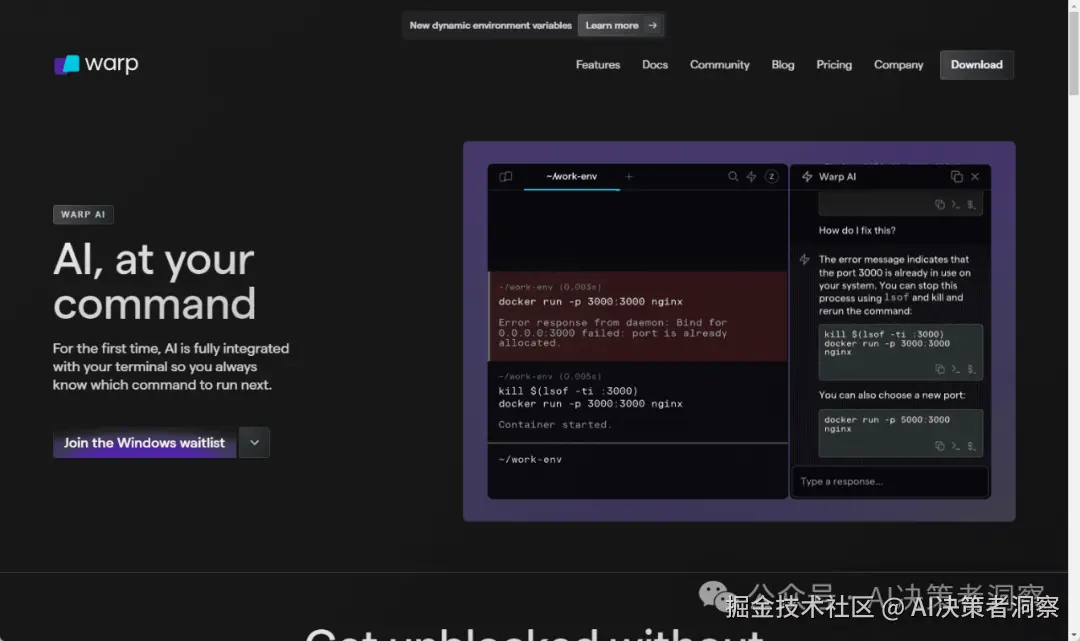Open the Features menu item
The height and width of the screenshot is (641, 1080).
pyautogui.click(x=598, y=65)
